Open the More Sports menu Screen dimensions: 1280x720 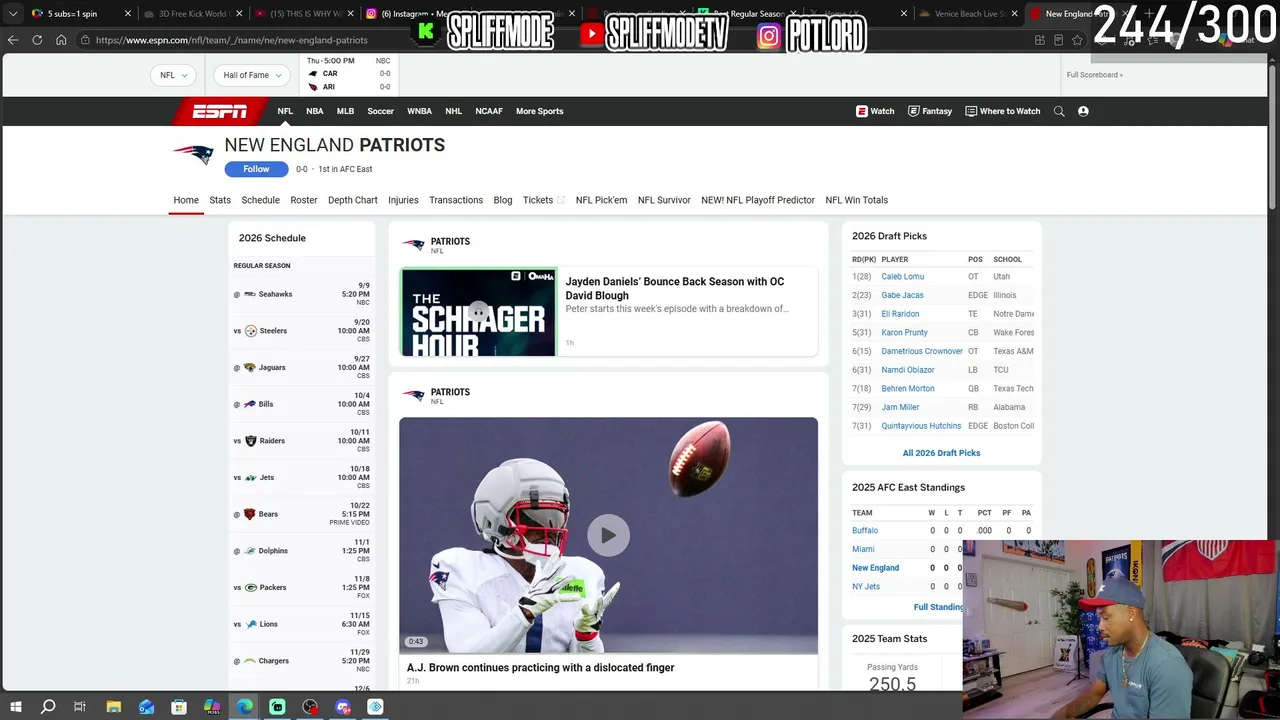[540, 111]
